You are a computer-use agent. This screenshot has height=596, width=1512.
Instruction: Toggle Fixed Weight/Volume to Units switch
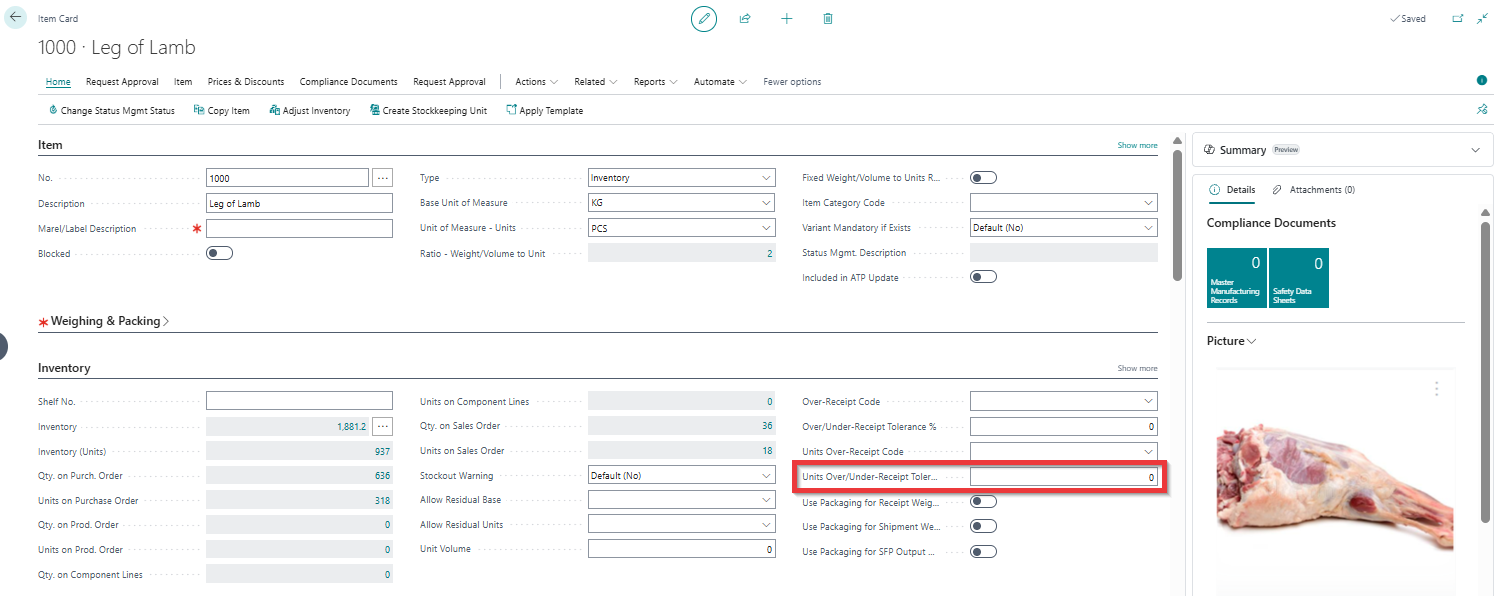(984, 178)
